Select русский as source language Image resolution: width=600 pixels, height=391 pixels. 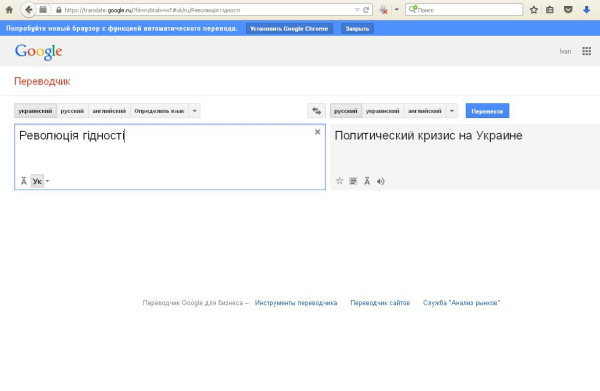pyautogui.click(x=72, y=111)
